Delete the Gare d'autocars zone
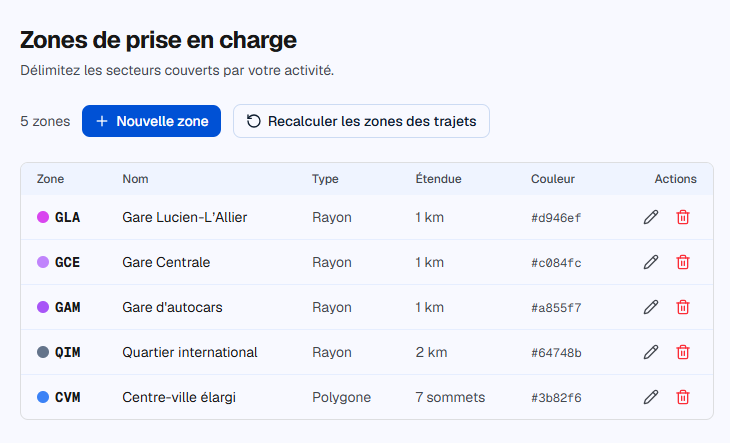 pos(683,307)
